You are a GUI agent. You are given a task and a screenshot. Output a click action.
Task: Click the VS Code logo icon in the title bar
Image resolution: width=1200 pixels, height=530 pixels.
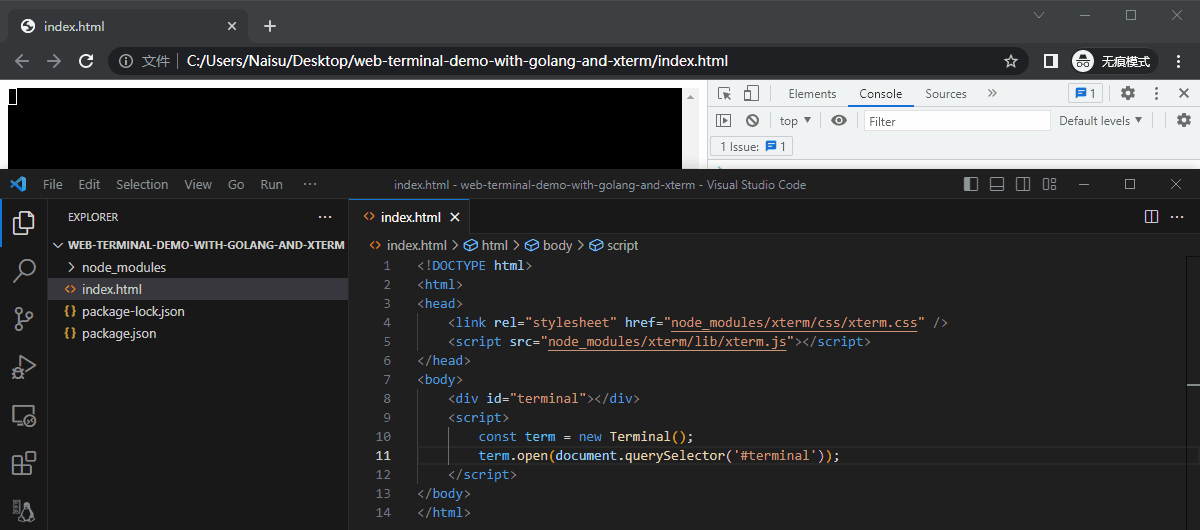coord(17,184)
